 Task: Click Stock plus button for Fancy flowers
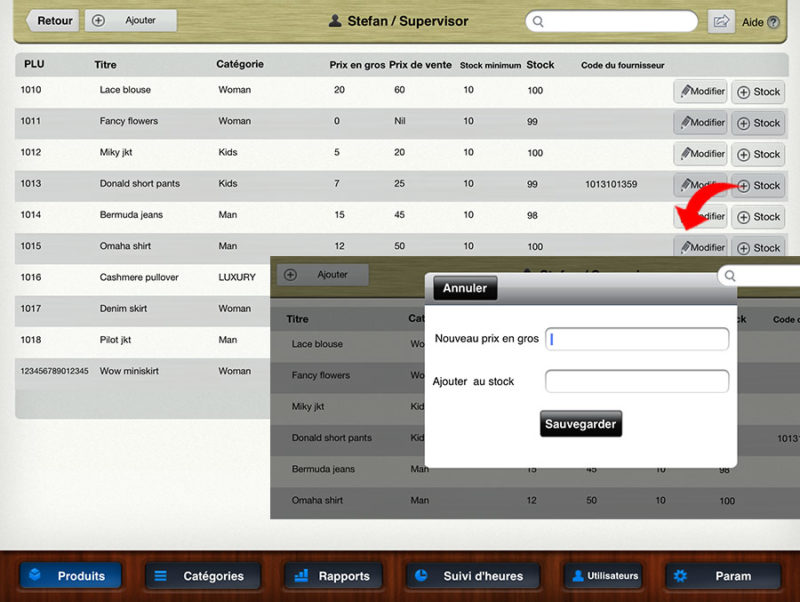coord(758,123)
